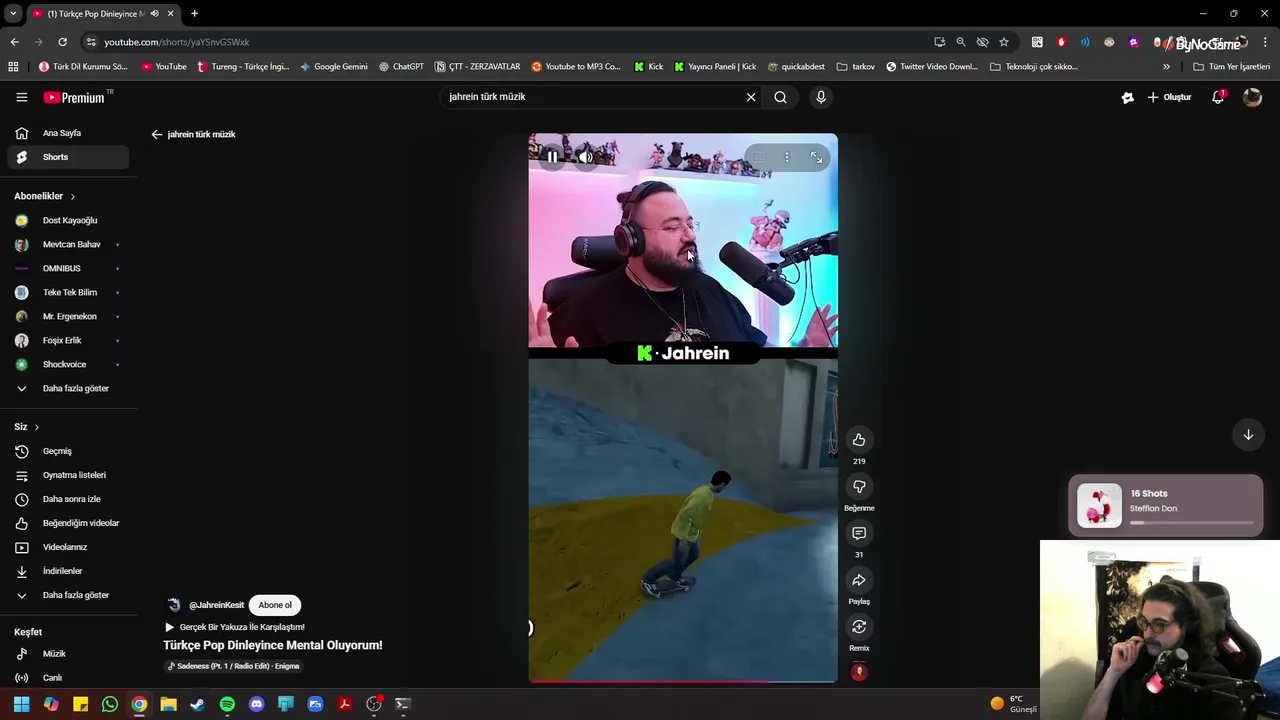This screenshot has height=720, width=1280.
Task: Show more bookmarks with double chevron
Action: click(x=1166, y=67)
